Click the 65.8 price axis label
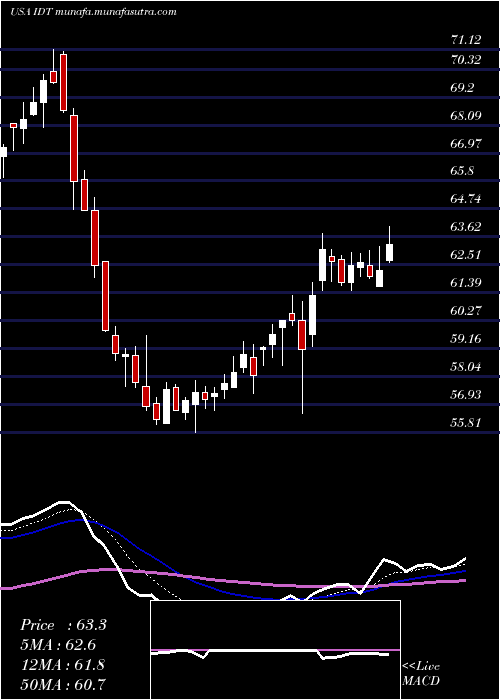Screen dimensions: 500x700 [x=462, y=171]
